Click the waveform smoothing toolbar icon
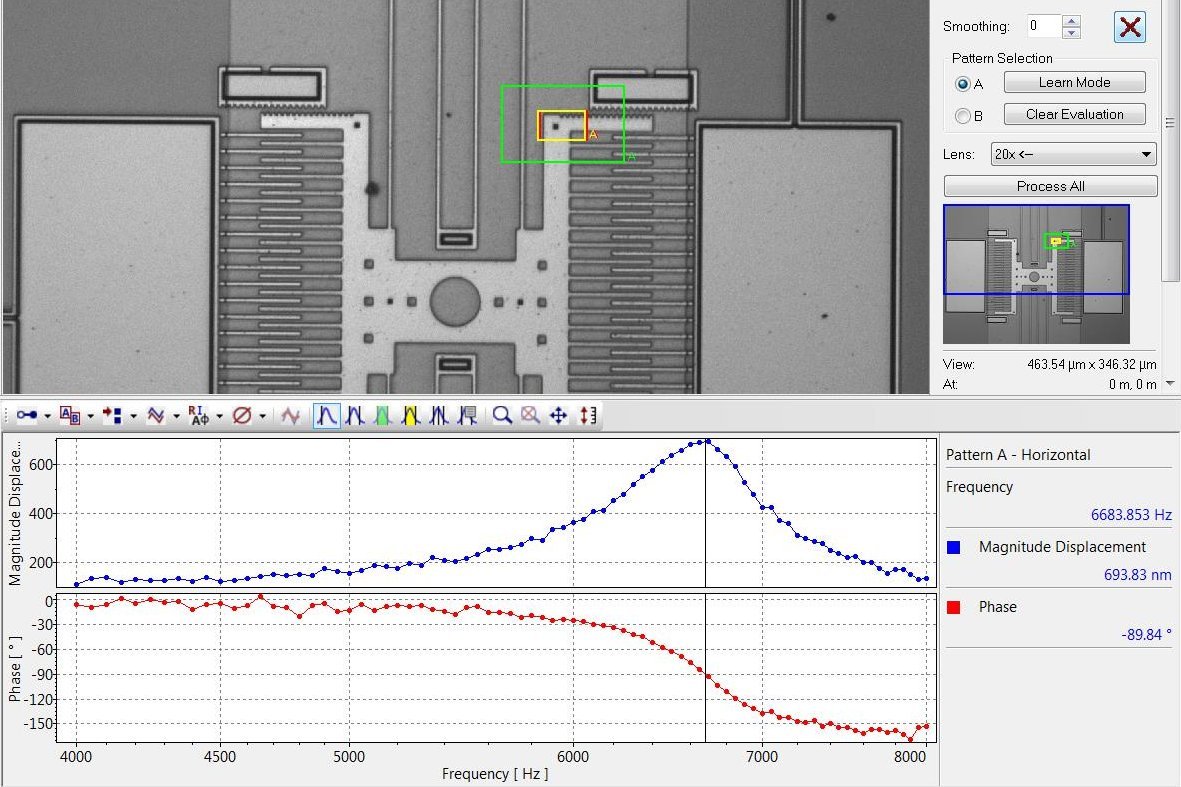 pyautogui.click(x=155, y=415)
